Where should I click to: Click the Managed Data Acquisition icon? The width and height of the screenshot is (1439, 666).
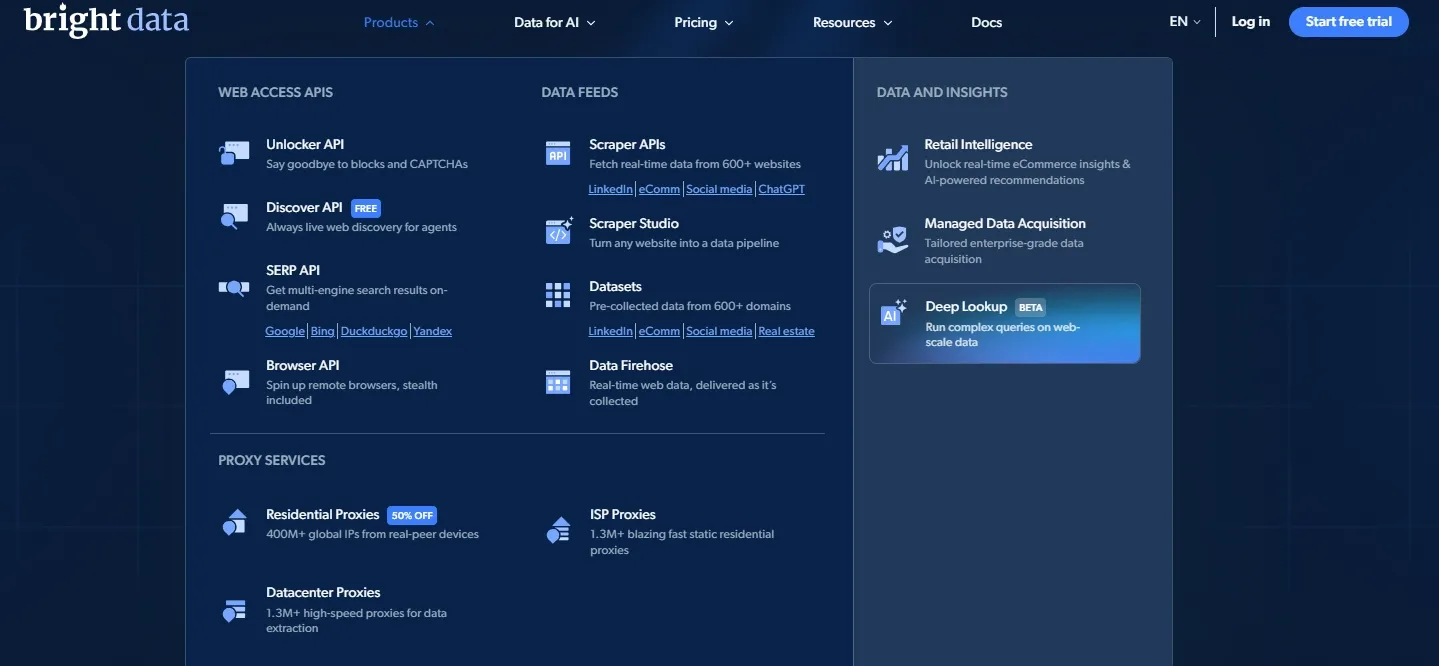893,240
